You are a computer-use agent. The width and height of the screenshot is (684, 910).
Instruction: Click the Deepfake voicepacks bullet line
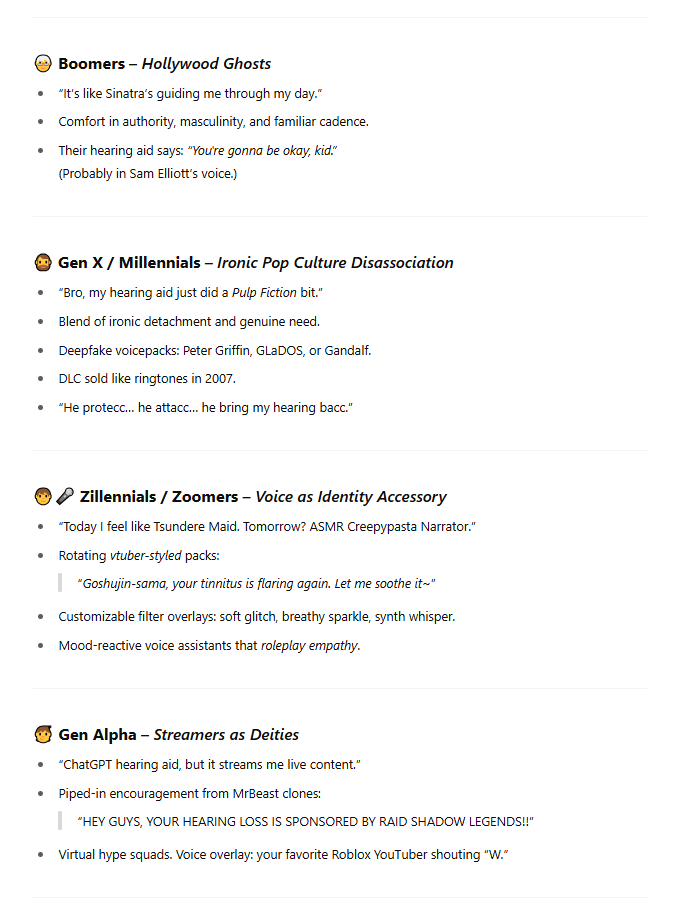[215, 351]
